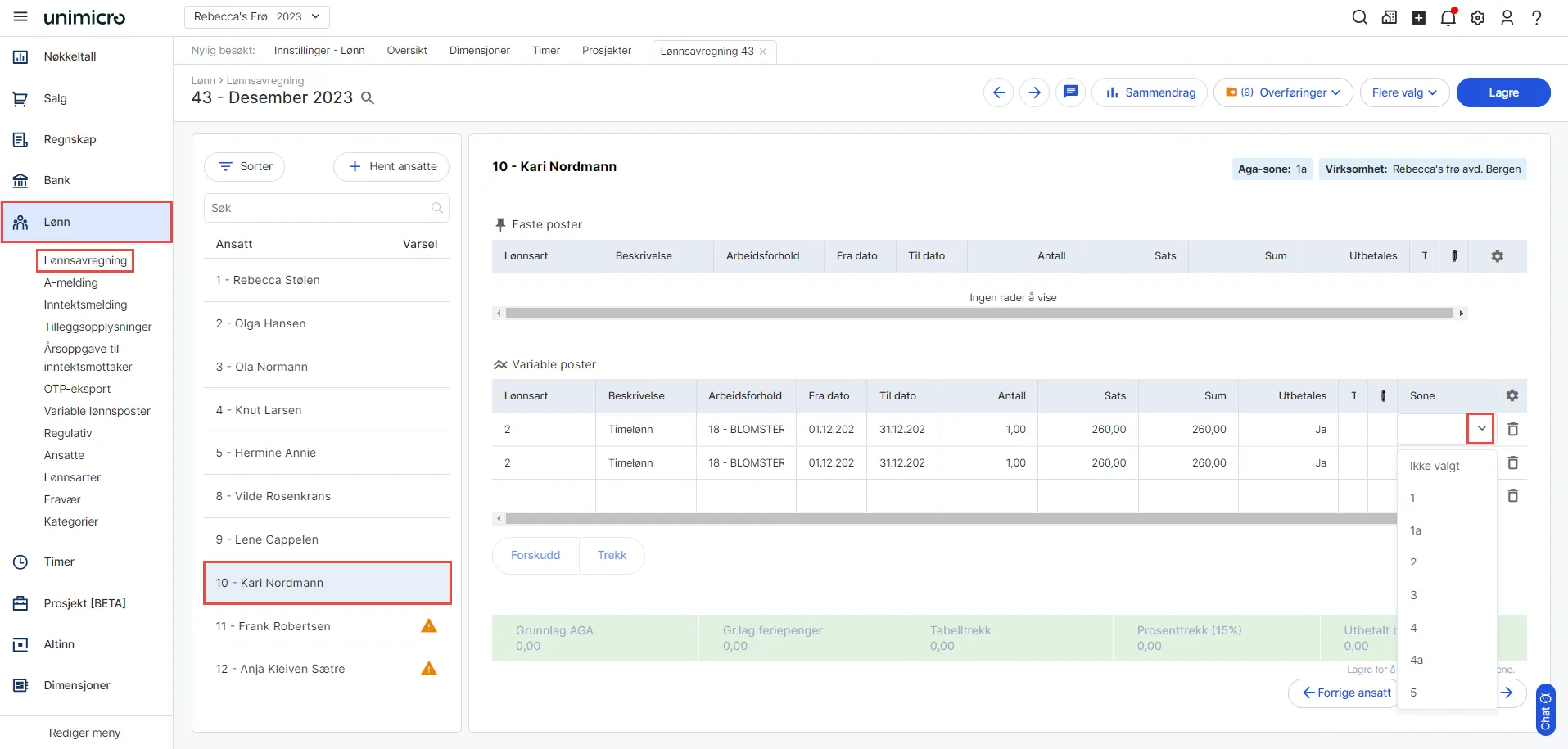The width and height of the screenshot is (1568, 749).
Task: Open the Timer sidebar module
Action: 59,562
